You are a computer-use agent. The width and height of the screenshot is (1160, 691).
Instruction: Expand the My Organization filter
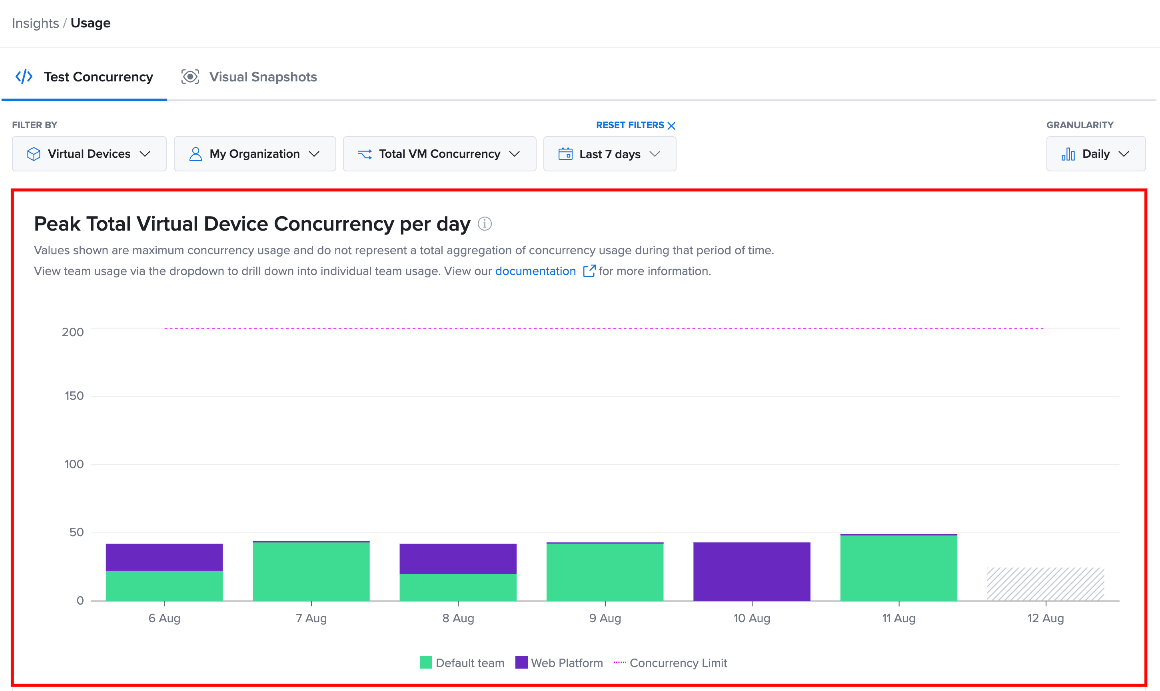point(254,154)
